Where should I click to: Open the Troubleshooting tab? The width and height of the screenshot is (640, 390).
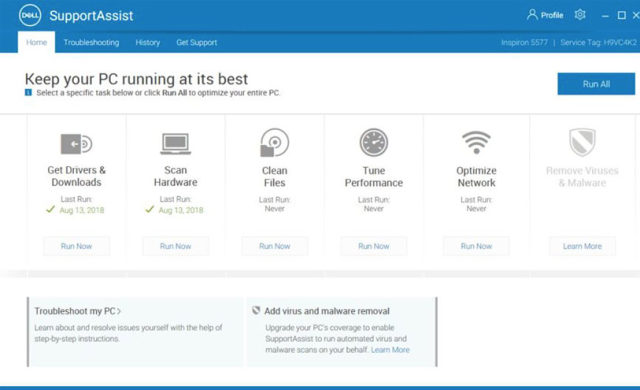pos(91,42)
